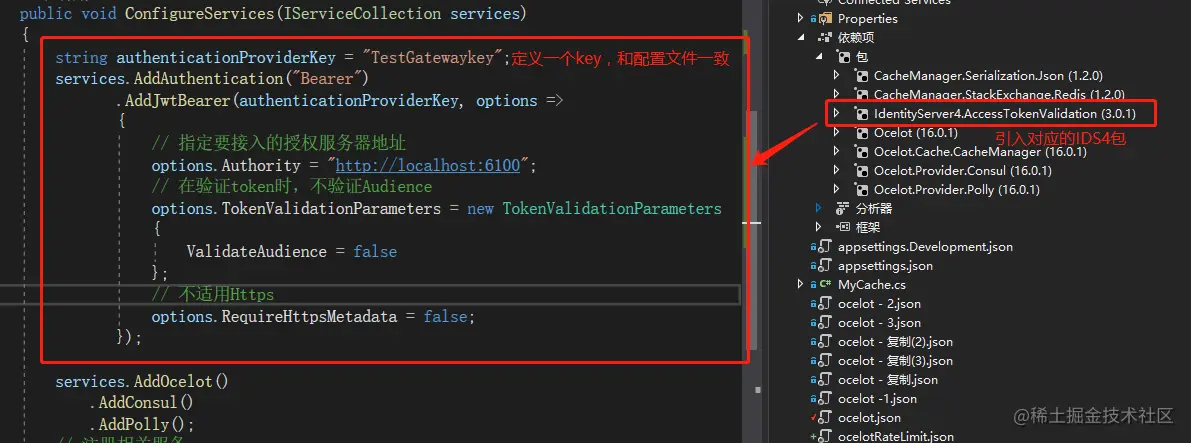Click the "TestGatewaykey" string literal

pyautogui.click(x=434, y=58)
